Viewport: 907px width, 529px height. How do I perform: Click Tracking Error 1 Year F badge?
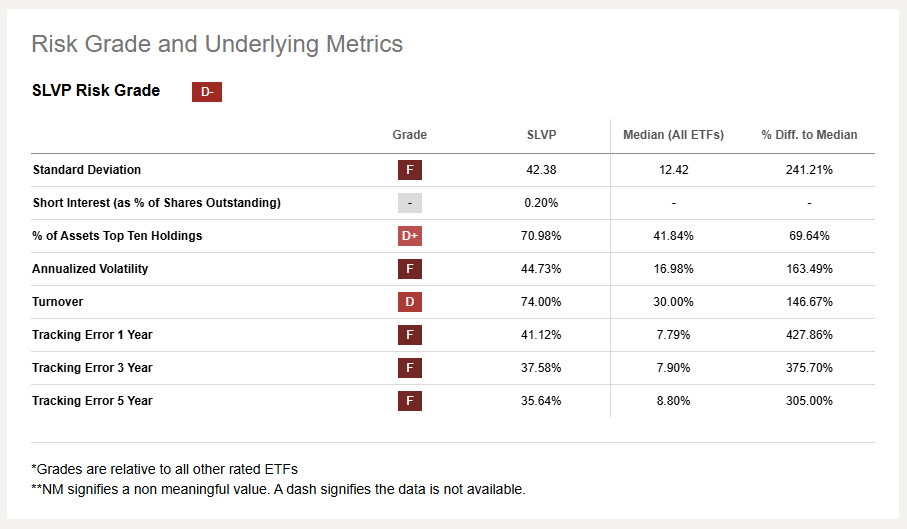pyautogui.click(x=409, y=335)
